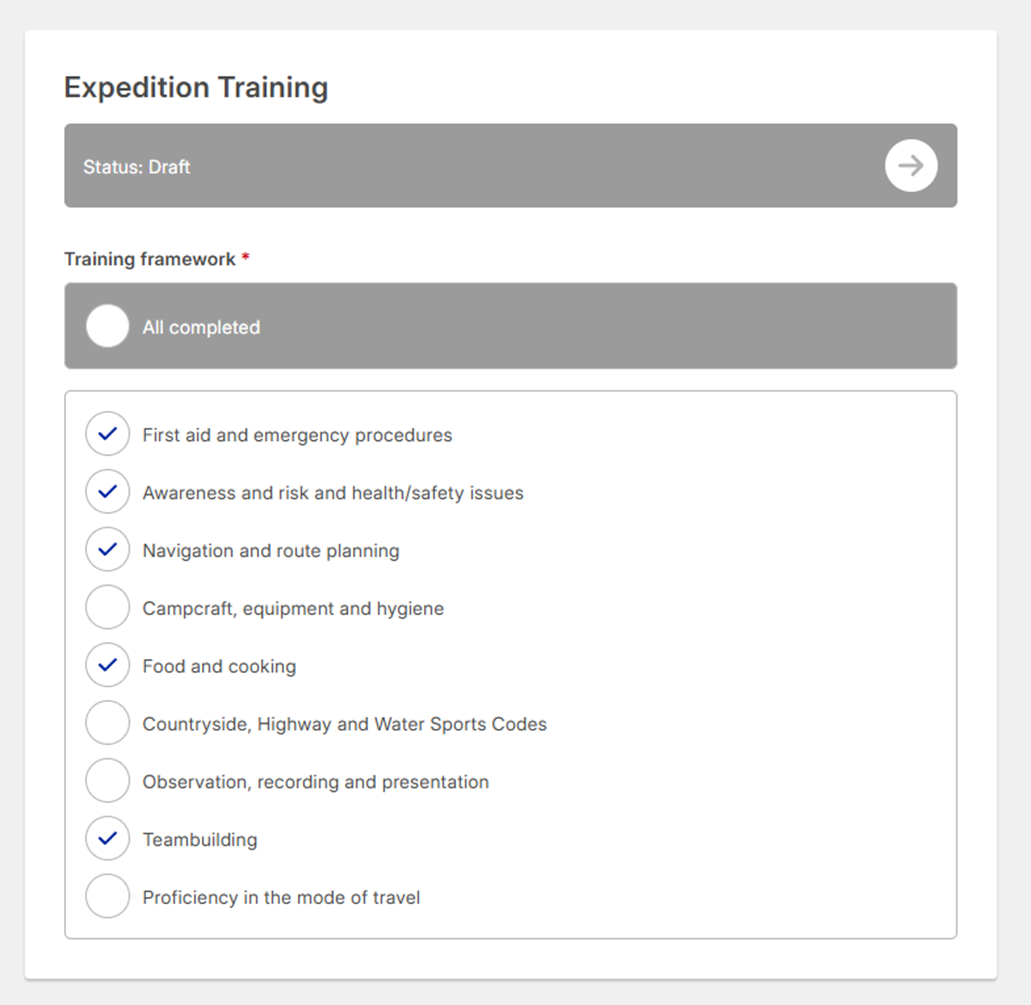The width and height of the screenshot is (1031, 1005).
Task: Click the checkmark icon beside "Food and cooking"
Action: (x=107, y=665)
